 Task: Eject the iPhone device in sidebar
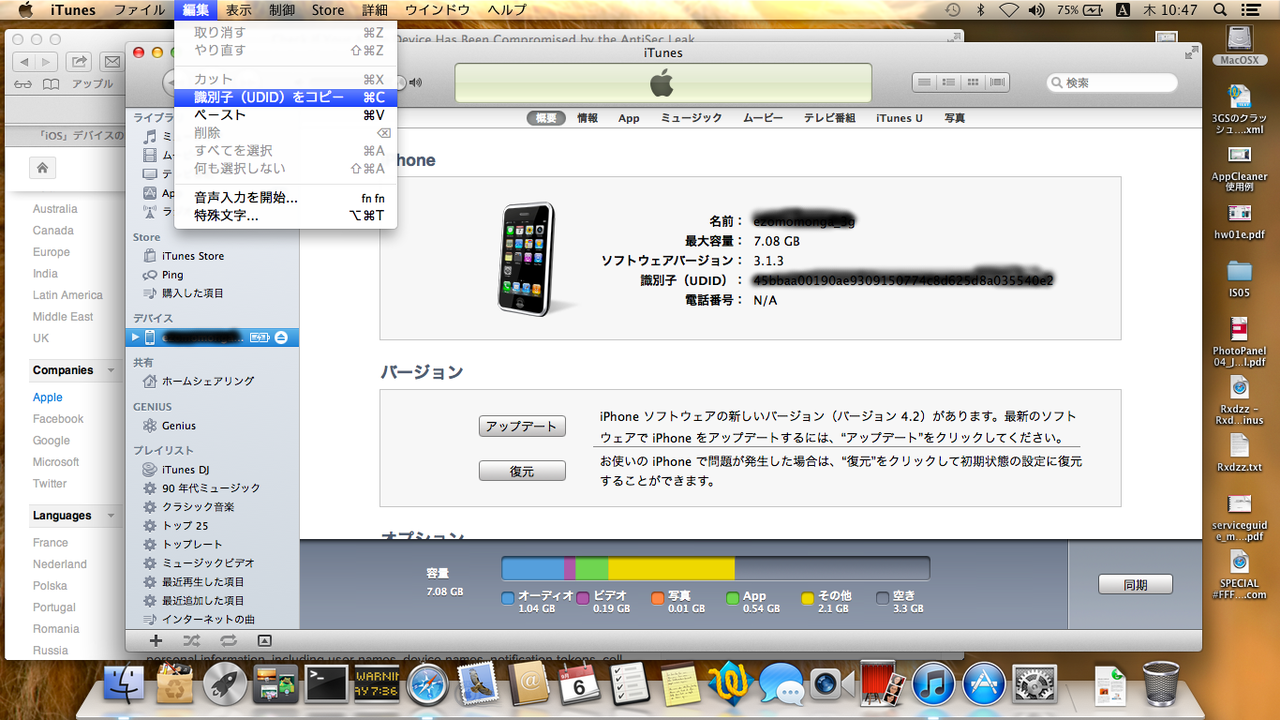(x=281, y=337)
